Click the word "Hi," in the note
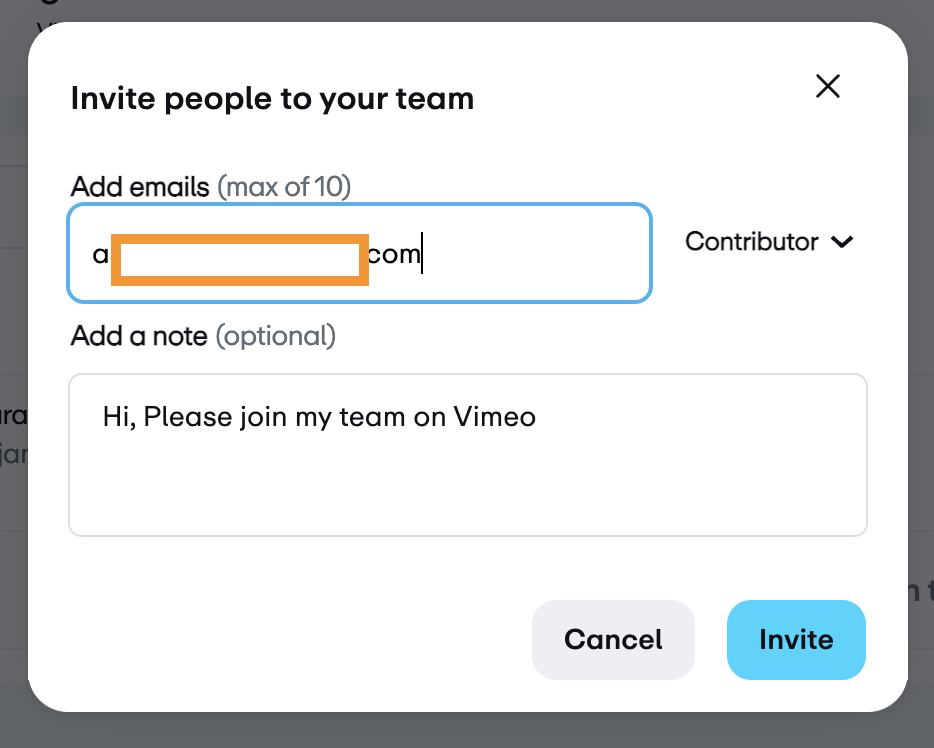The image size is (934, 748). 119,416
